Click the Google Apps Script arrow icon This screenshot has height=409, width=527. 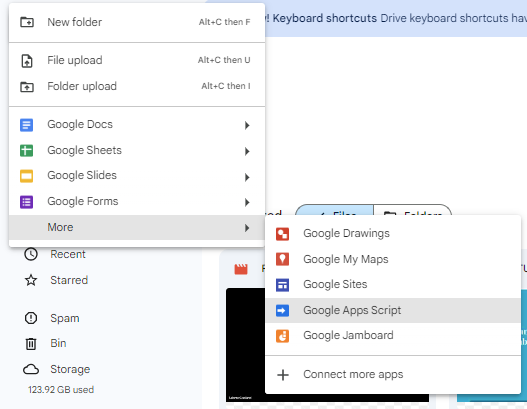(x=282, y=311)
